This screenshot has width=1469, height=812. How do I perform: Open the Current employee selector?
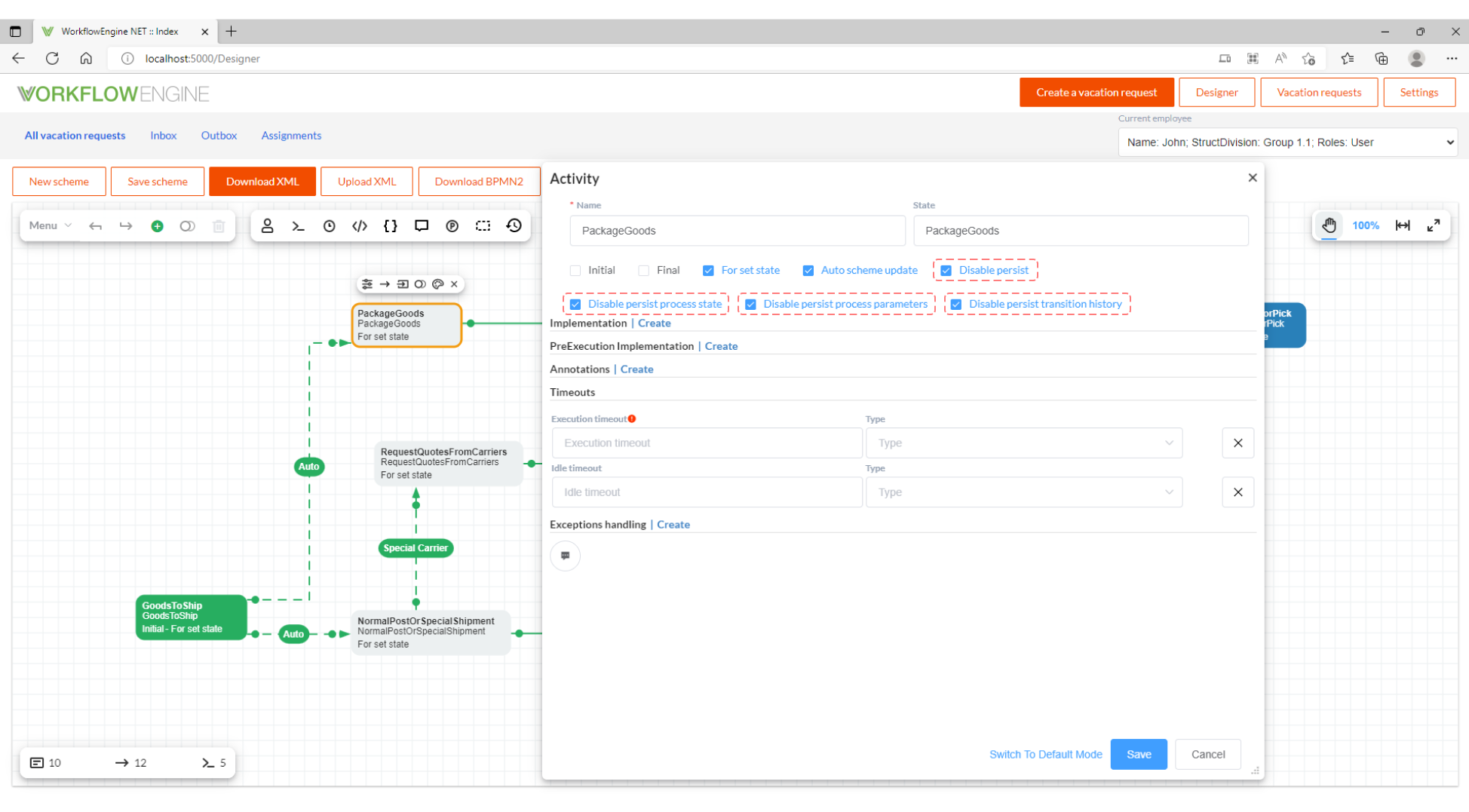point(1287,142)
